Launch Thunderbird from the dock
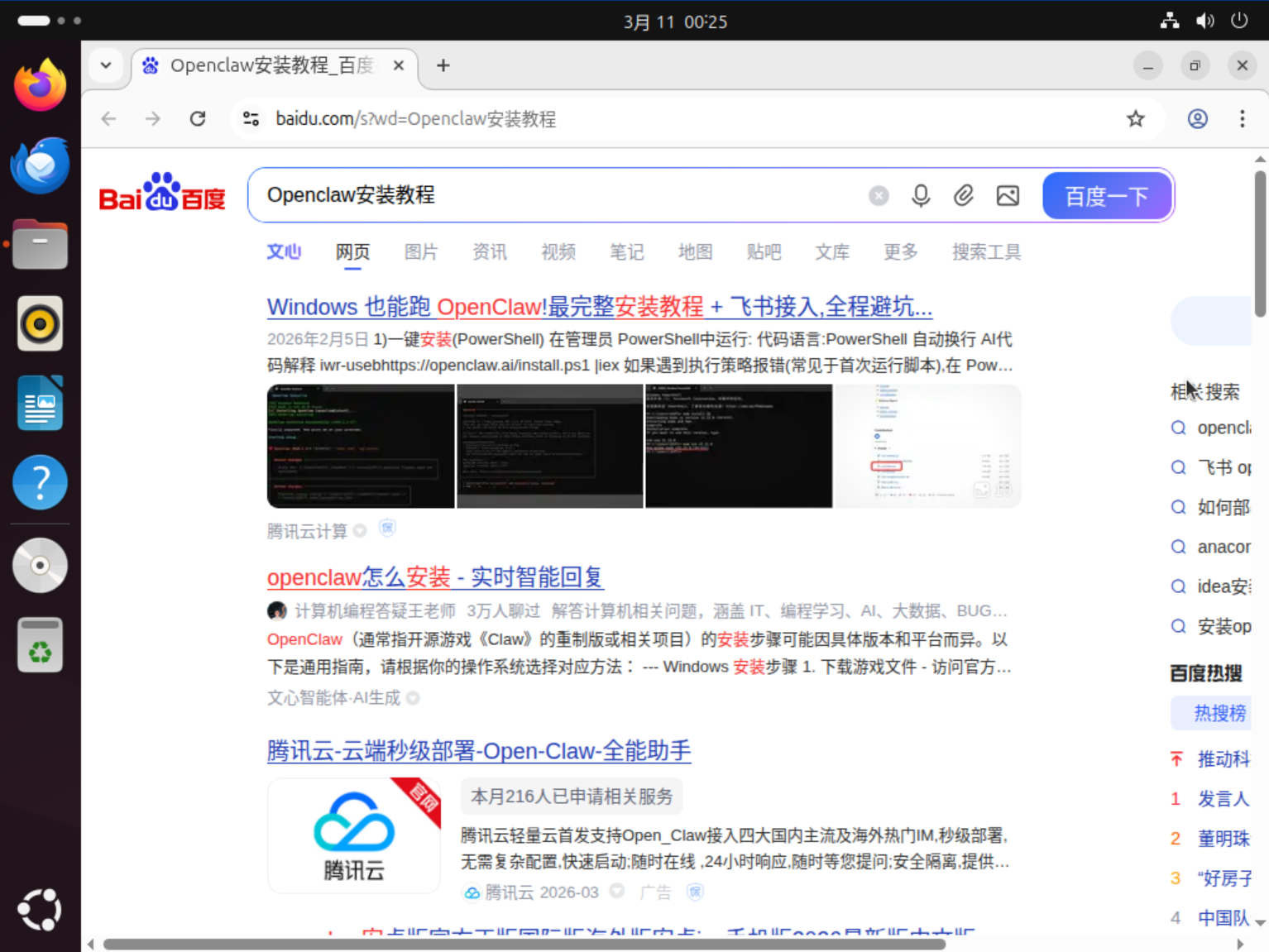Image resolution: width=1269 pixels, height=952 pixels. pyautogui.click(x=39, y=165)
